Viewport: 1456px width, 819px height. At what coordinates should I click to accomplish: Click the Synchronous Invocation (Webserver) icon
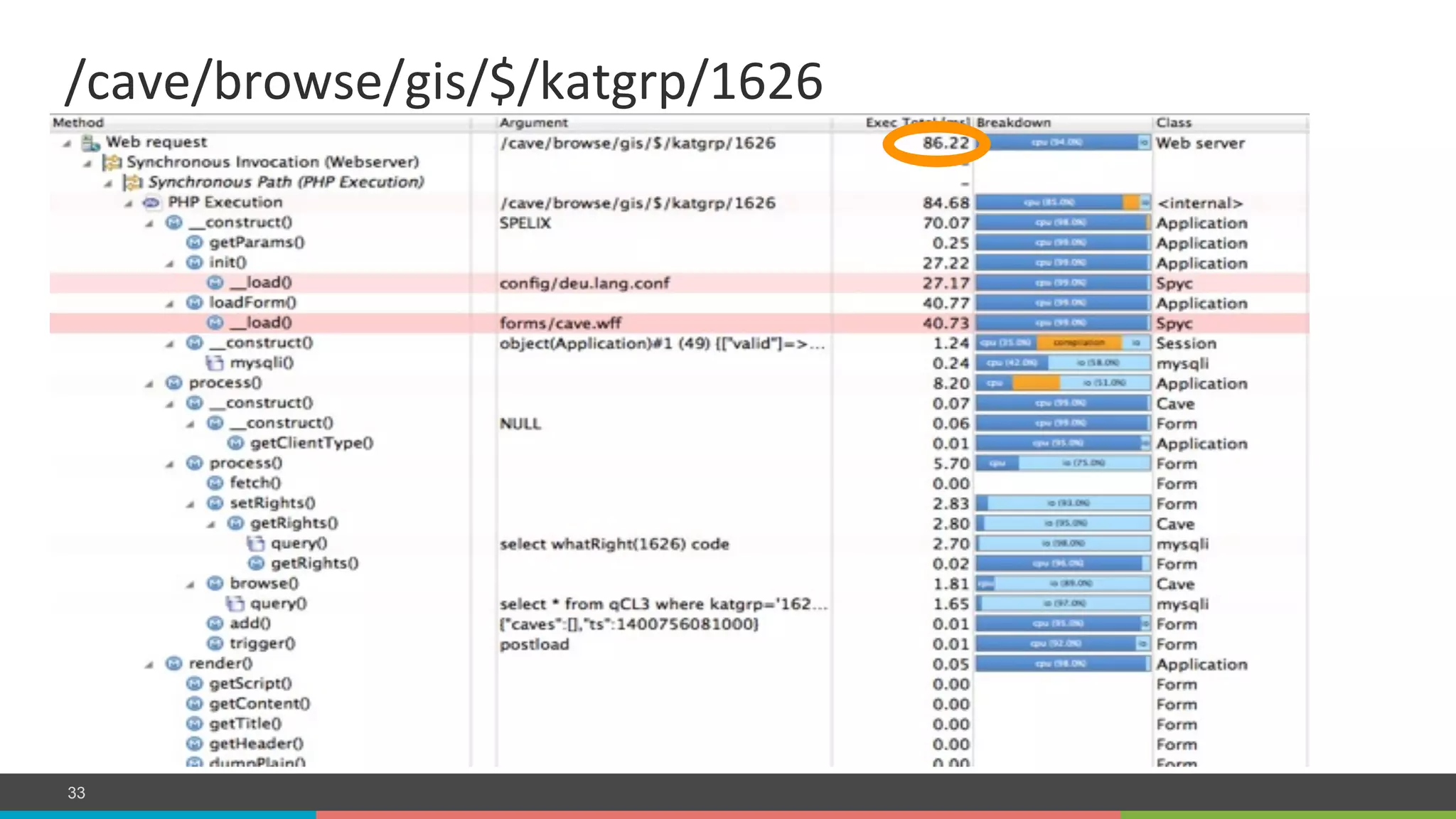click(x=112, y=163)
